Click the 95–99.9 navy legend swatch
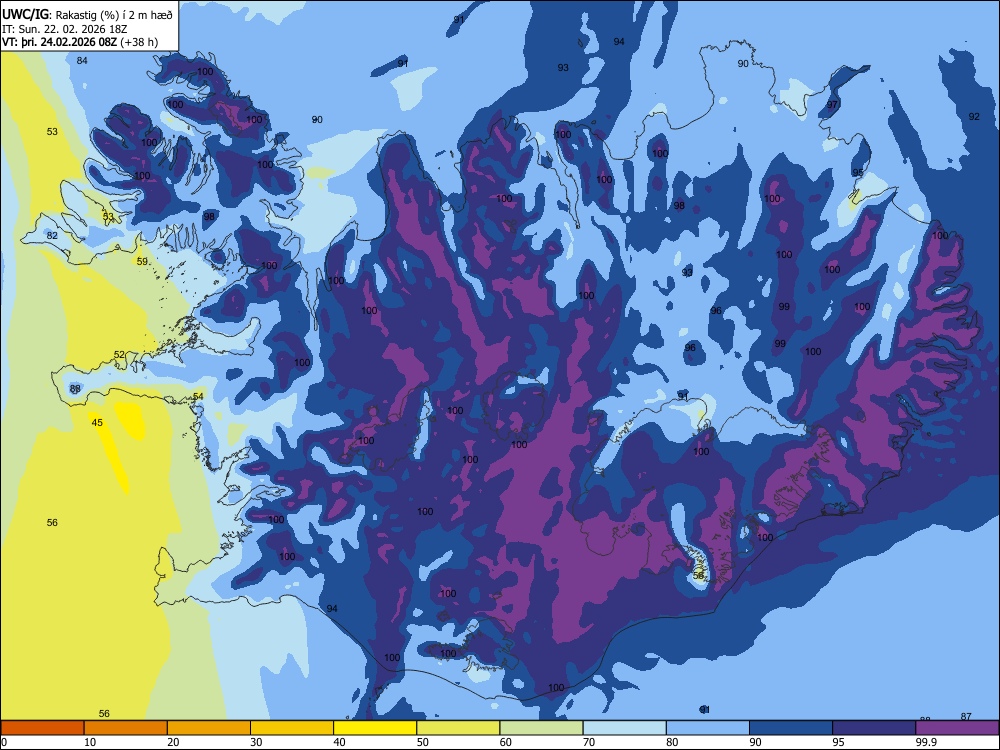The image size is (1000, 750). (x=874, y=728)
